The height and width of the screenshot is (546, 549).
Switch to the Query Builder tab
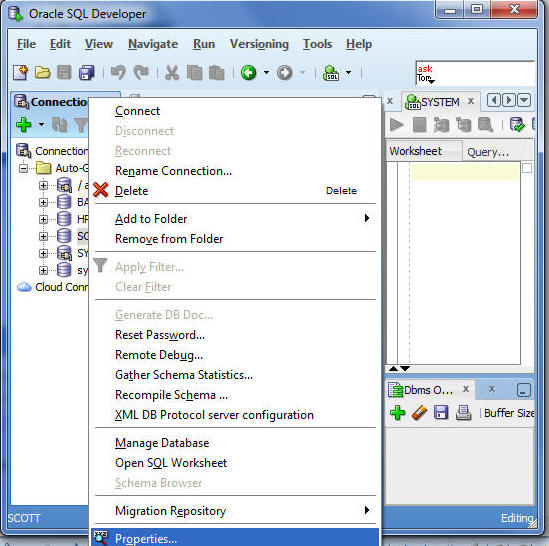(488, 152)
